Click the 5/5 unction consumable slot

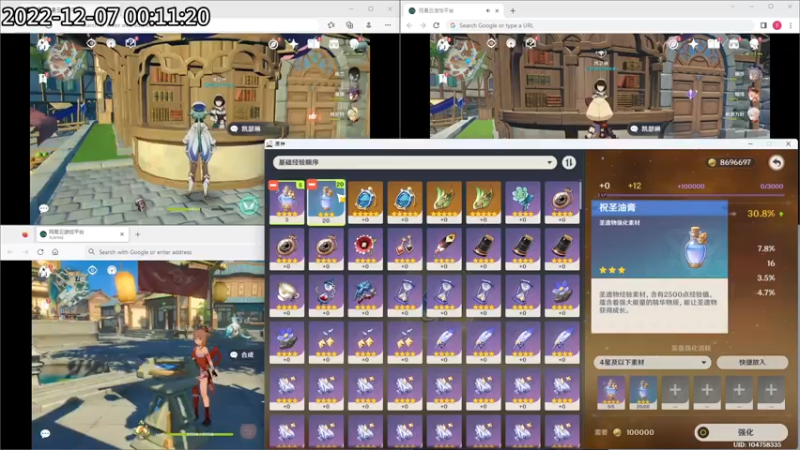coord(611,392)
